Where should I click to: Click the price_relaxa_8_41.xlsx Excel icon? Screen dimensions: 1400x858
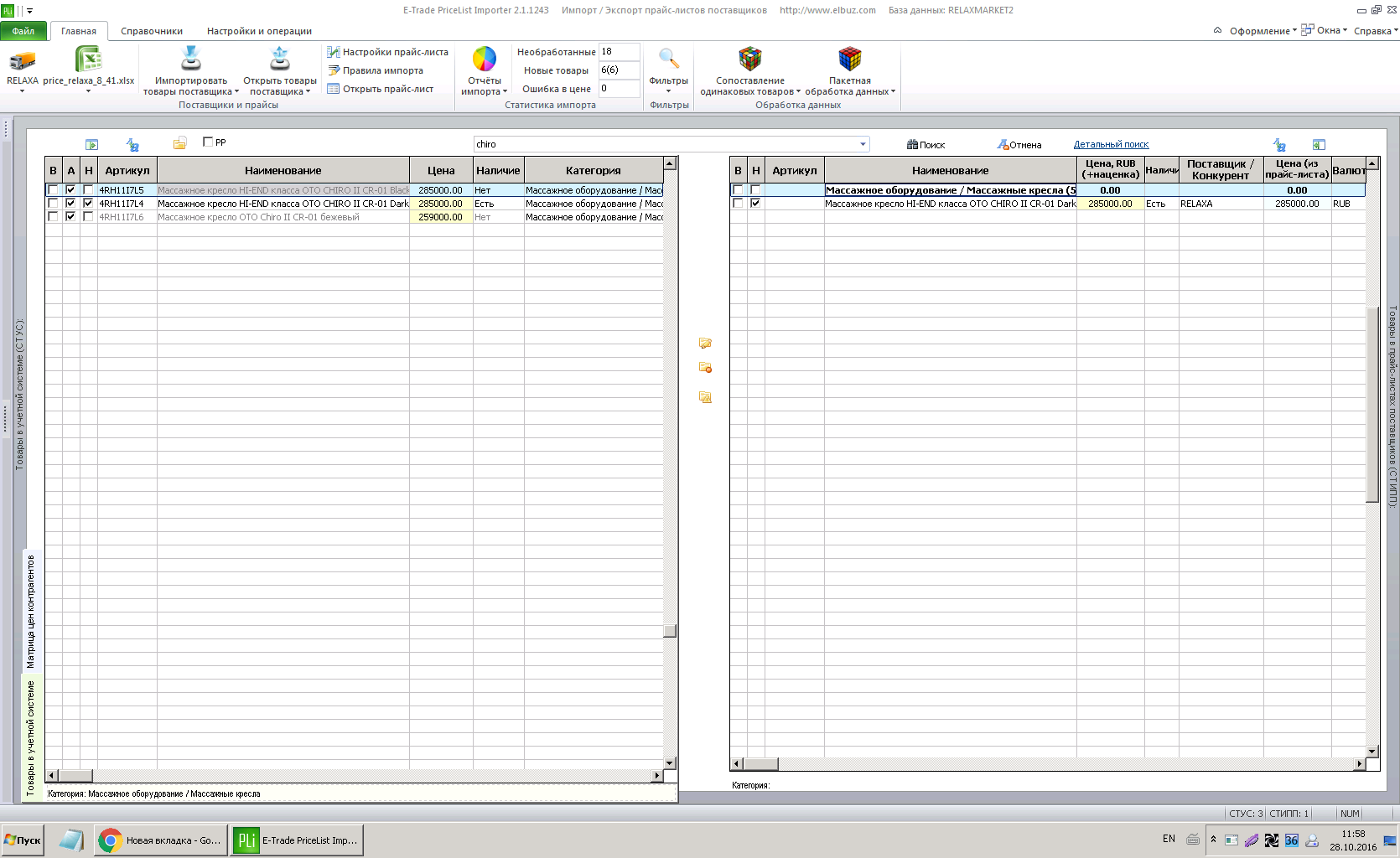coord(88,59)
